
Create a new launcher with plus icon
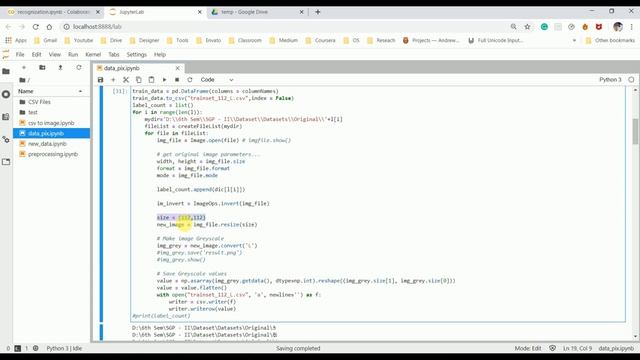pyautogui.click(x=24, y=67)
